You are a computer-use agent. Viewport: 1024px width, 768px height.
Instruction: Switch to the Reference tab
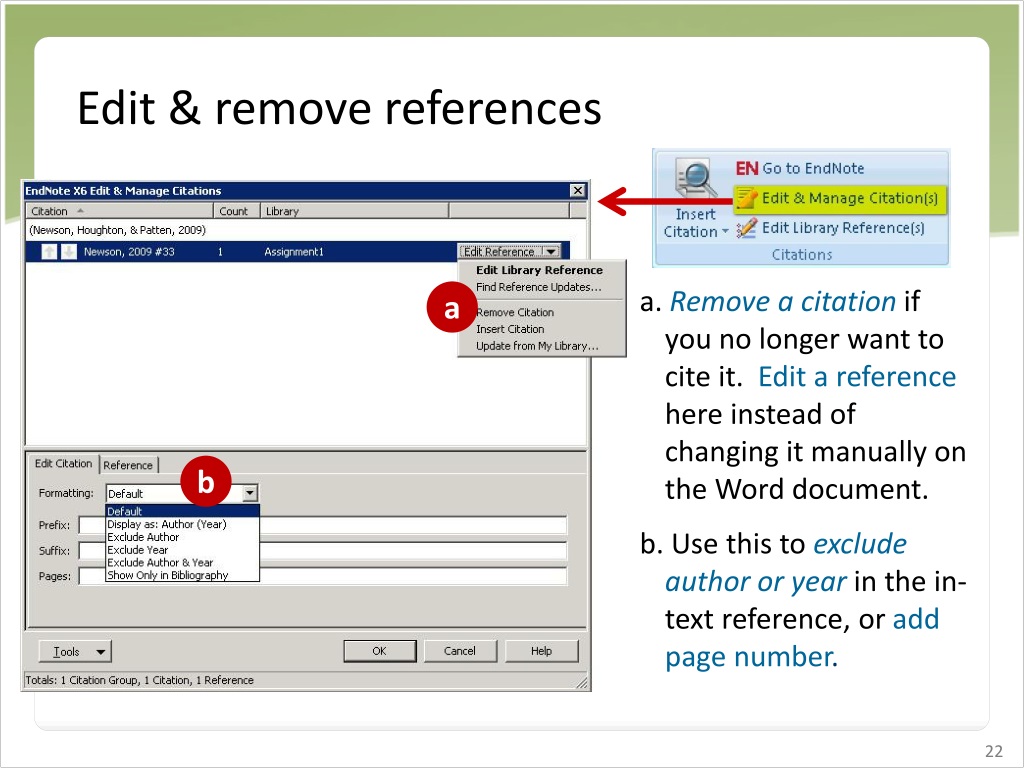(x=128, y=465)
